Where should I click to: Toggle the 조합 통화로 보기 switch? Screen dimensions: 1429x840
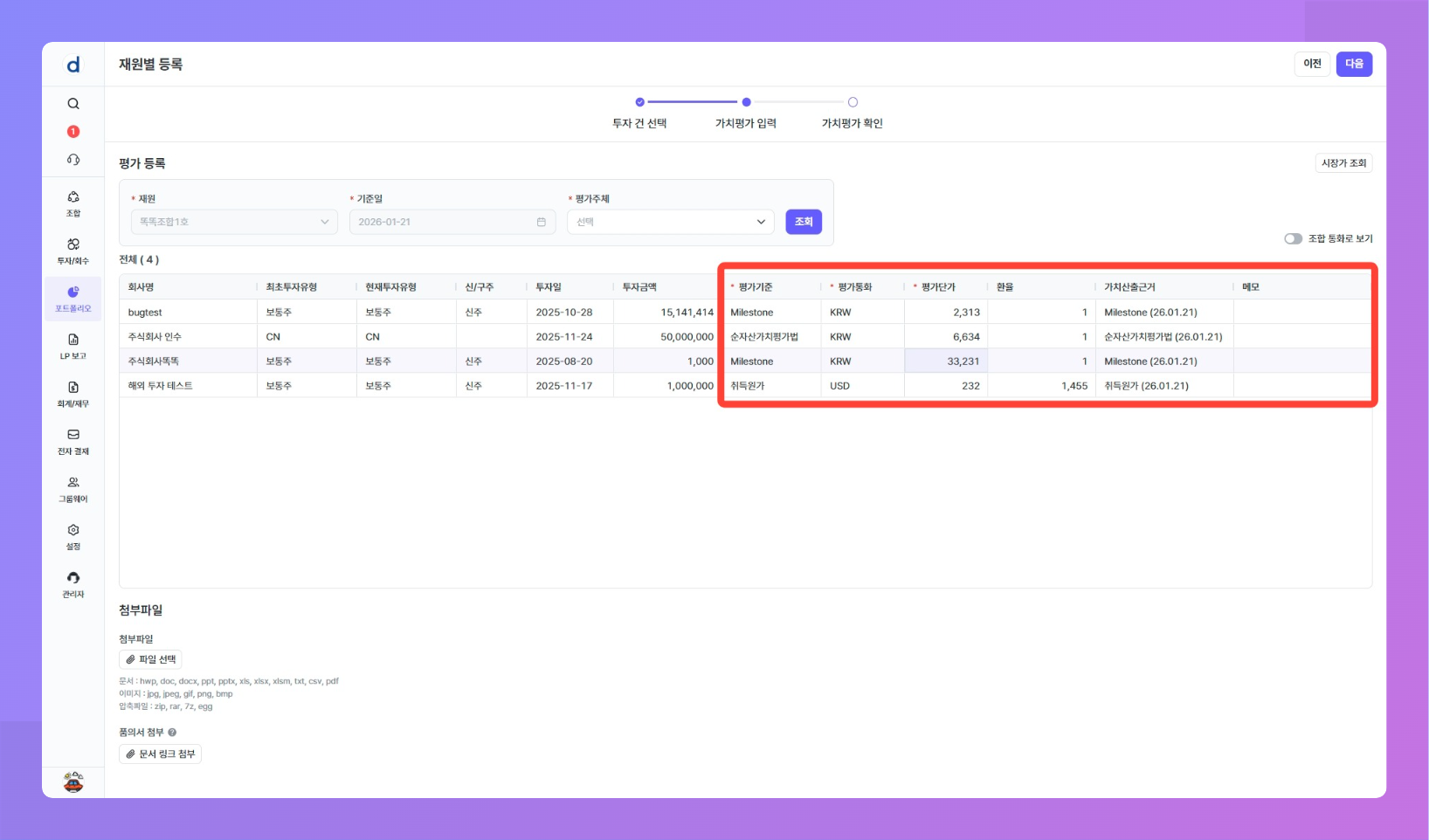click(x=1294, y=238)
